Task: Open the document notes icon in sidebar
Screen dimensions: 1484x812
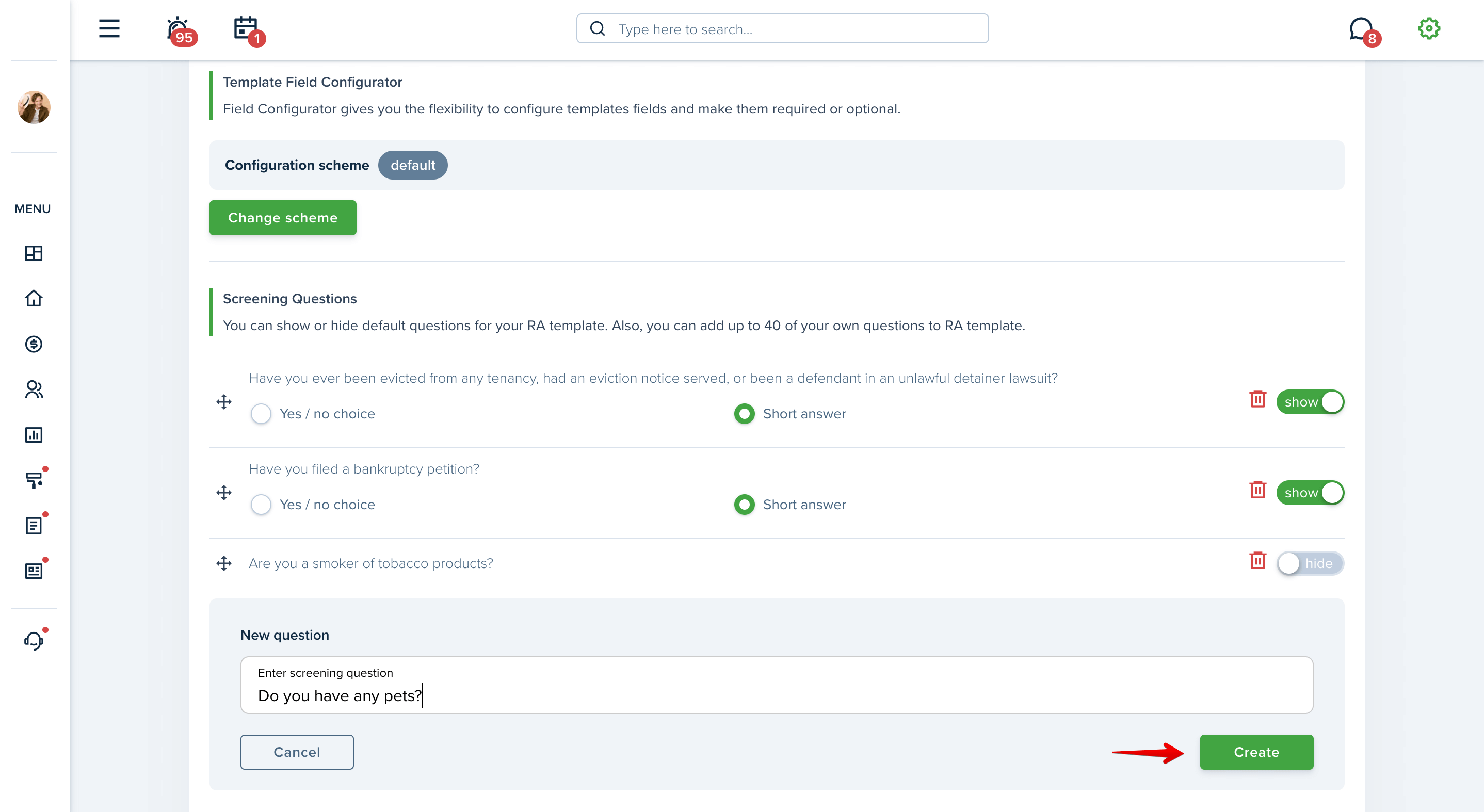Action: (x=35, y=525)
